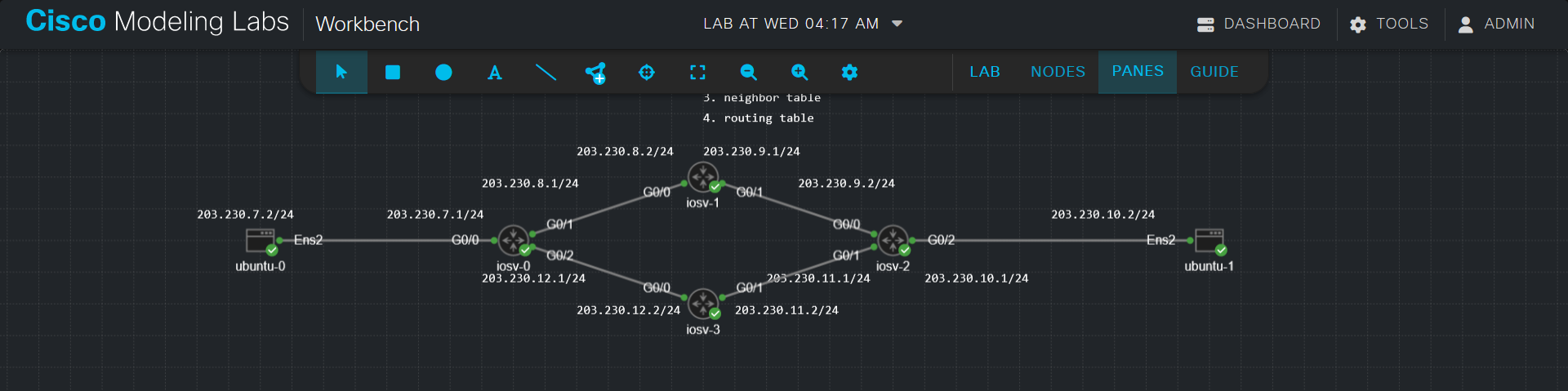
Task: Click the add link/connection tool
Action: (x=596, y=73)
